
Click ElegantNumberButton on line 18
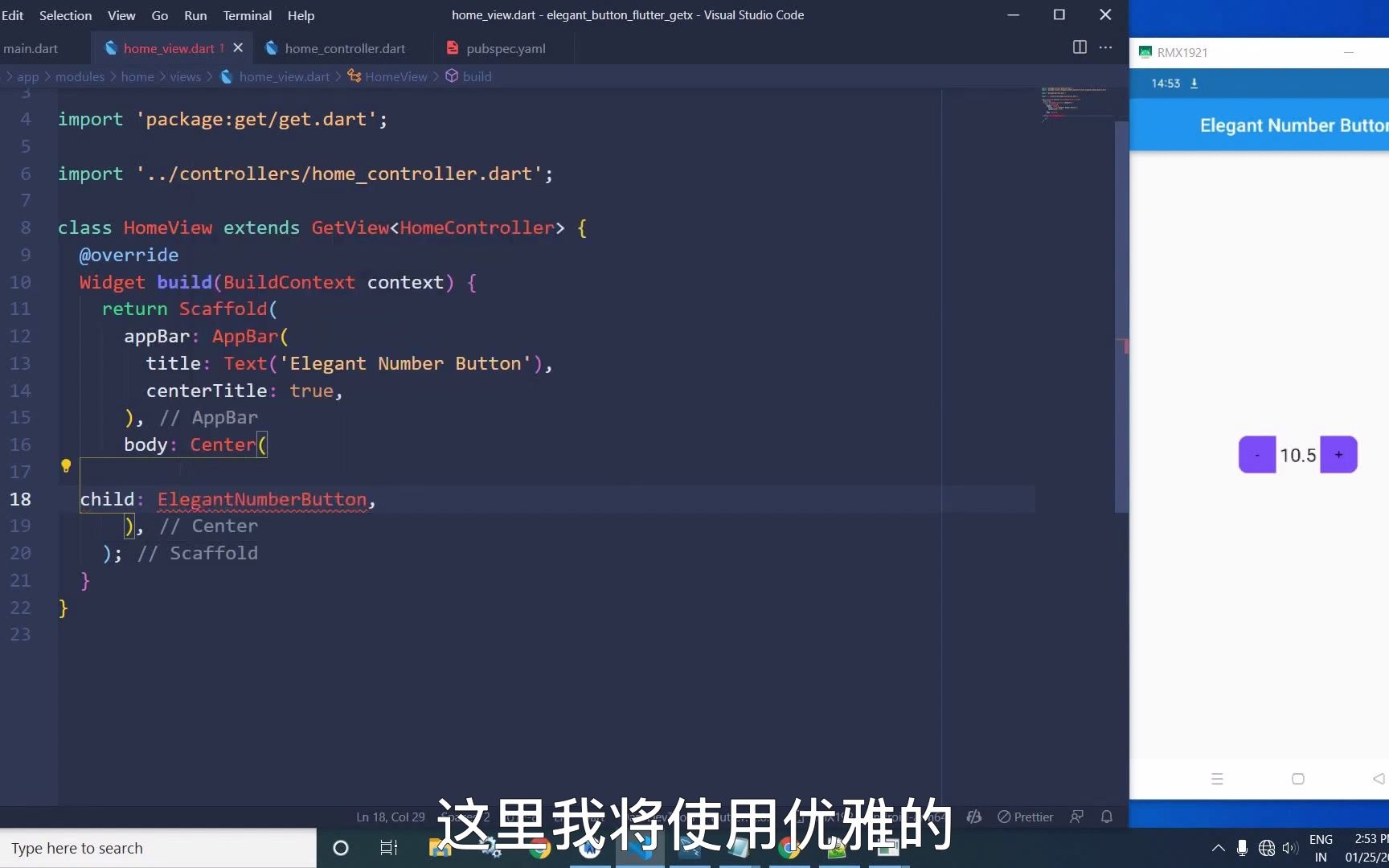[x=262, y=499]
